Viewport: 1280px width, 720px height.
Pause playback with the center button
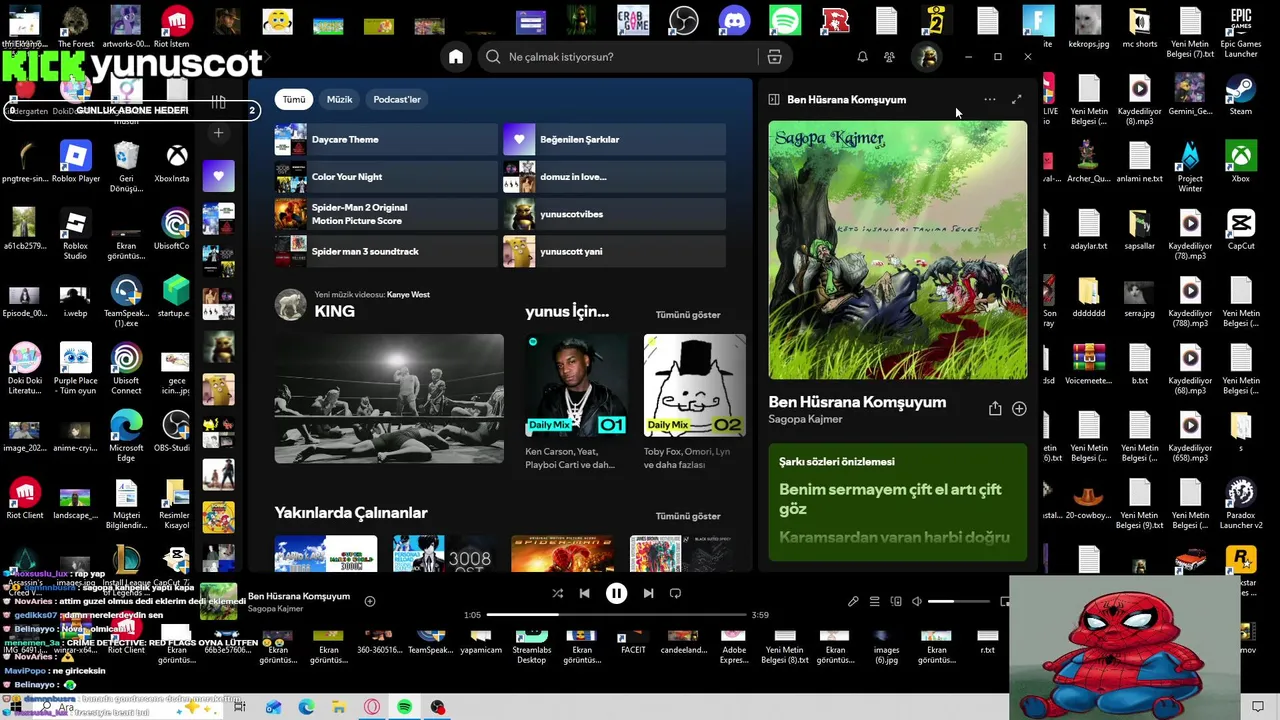pyautogui.click(x=616, y=593)
